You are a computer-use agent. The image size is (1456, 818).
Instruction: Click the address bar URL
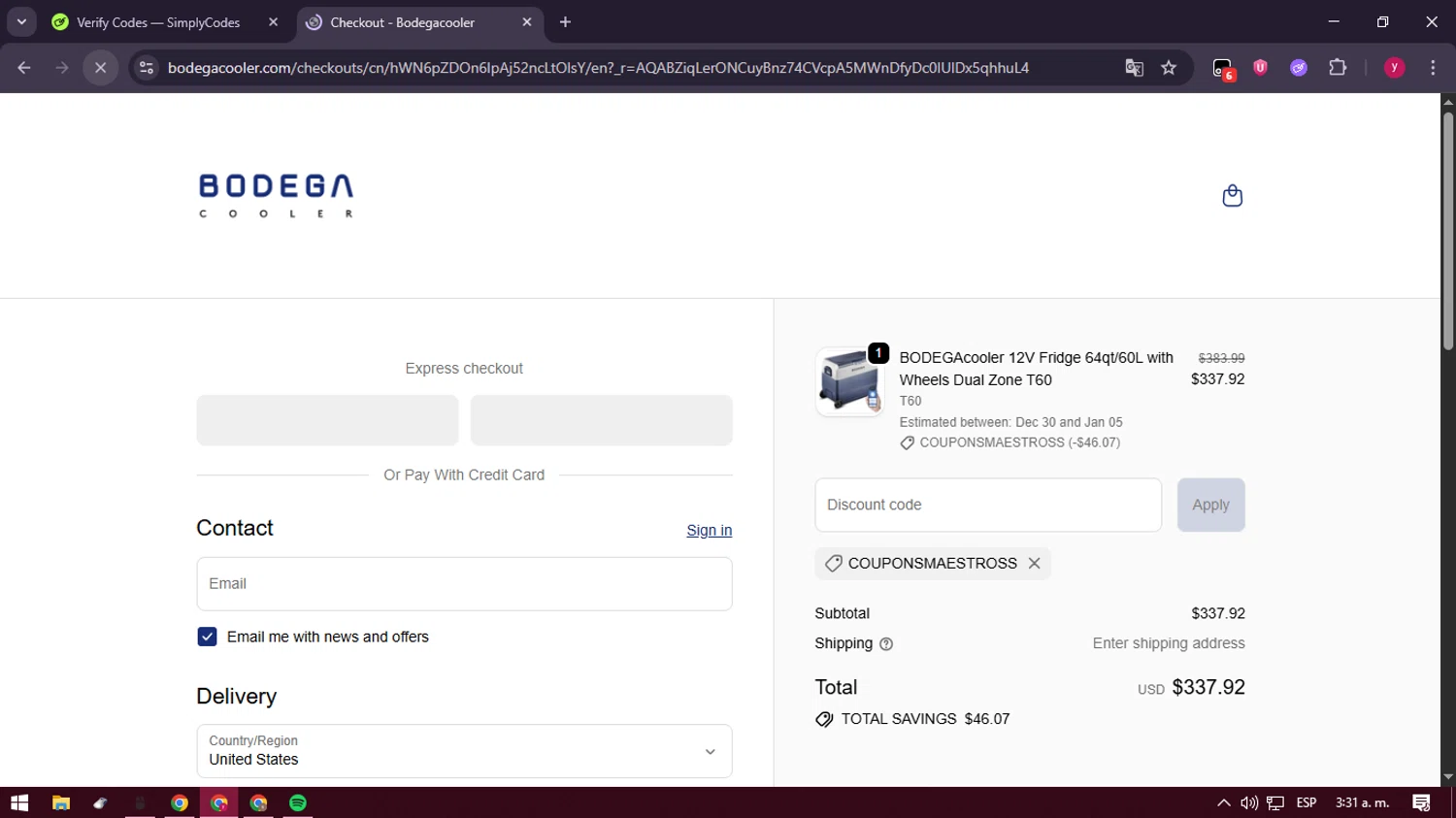coord(598,68)
